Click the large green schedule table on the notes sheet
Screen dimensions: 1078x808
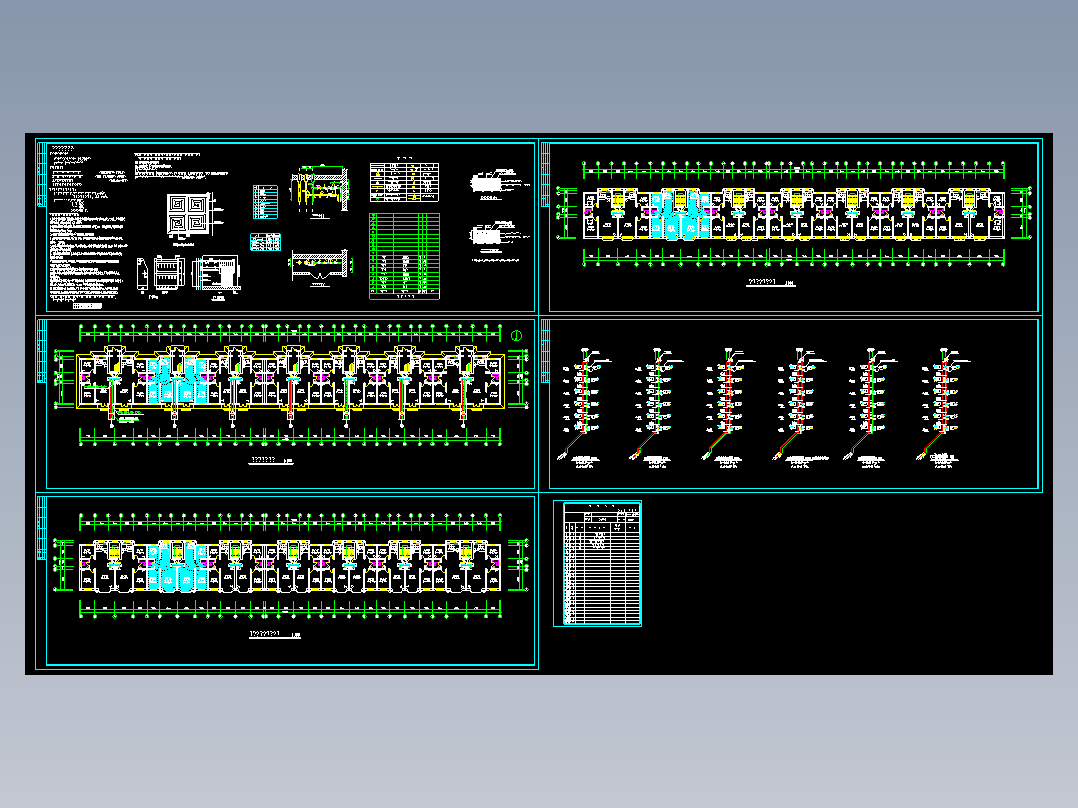pyautogui.click(x=404, y=256)
